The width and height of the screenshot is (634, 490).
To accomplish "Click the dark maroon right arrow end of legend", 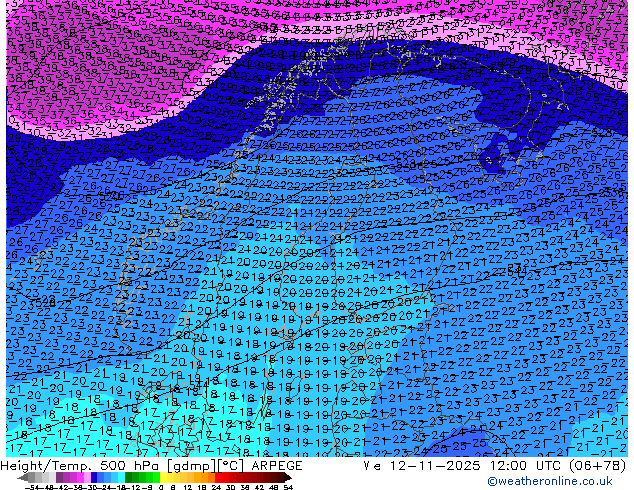I will pyautogui.click(x=288, y=477).
